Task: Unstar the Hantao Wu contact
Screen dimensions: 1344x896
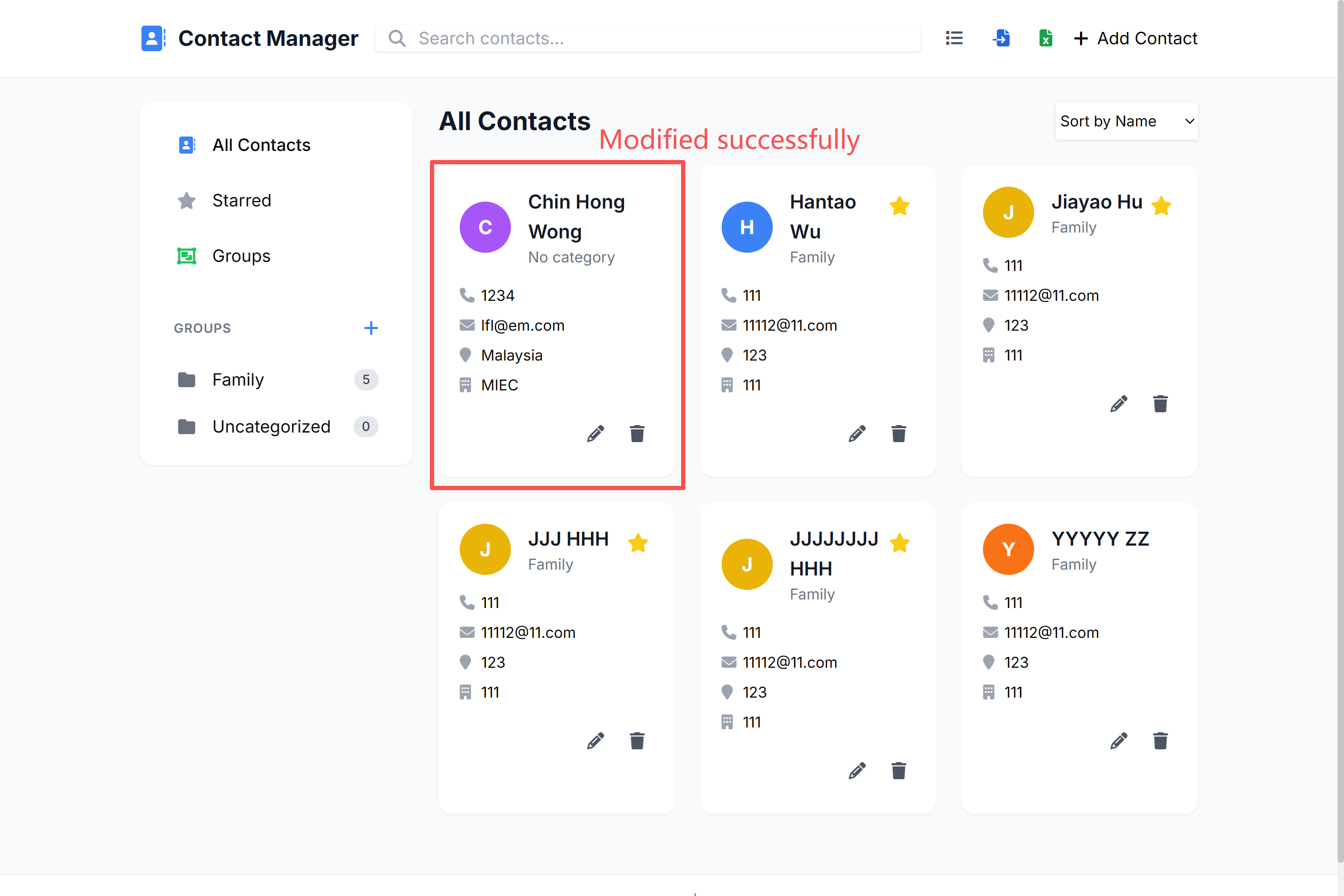Action: point(899,206)
